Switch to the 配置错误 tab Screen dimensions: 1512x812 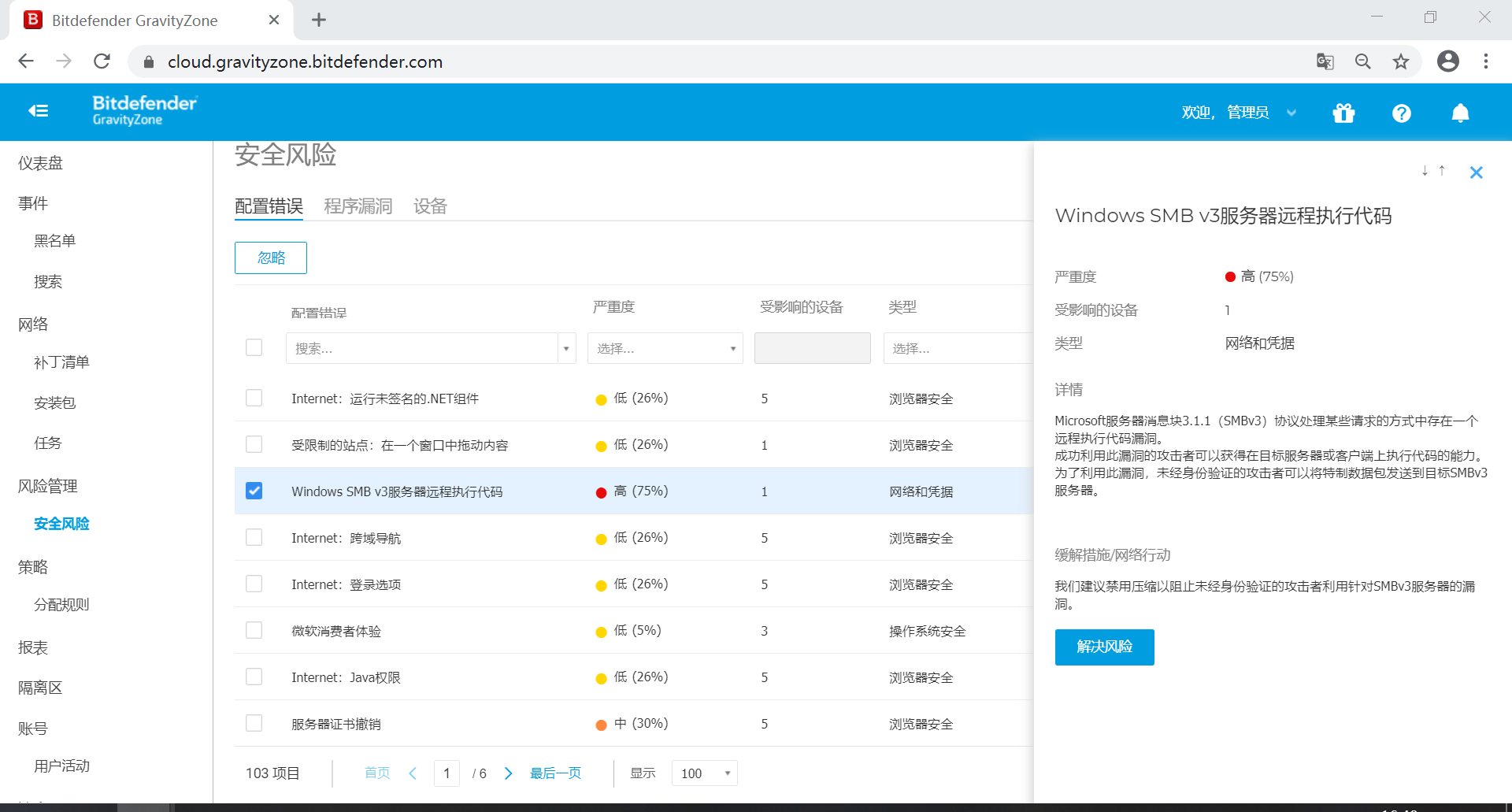269,206
